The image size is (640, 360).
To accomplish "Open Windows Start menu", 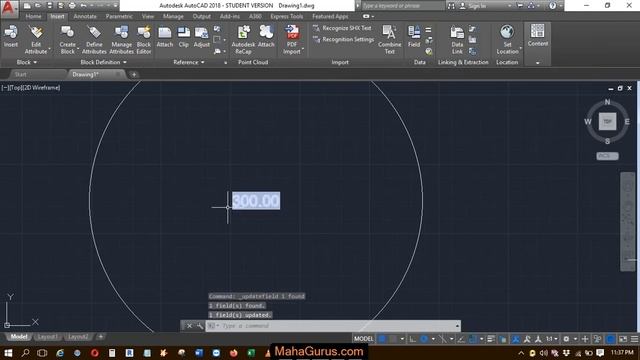I will [x=8, y=353].
